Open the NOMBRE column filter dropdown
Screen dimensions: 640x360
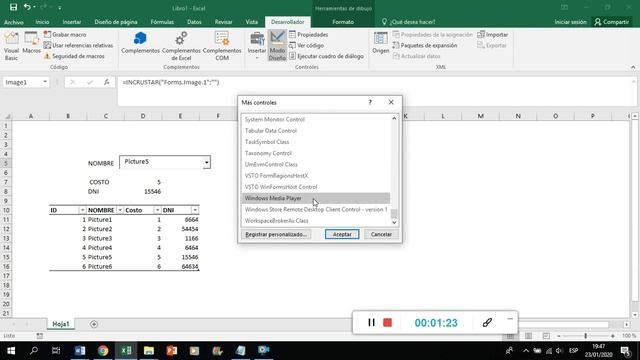[x=120, y=210]
